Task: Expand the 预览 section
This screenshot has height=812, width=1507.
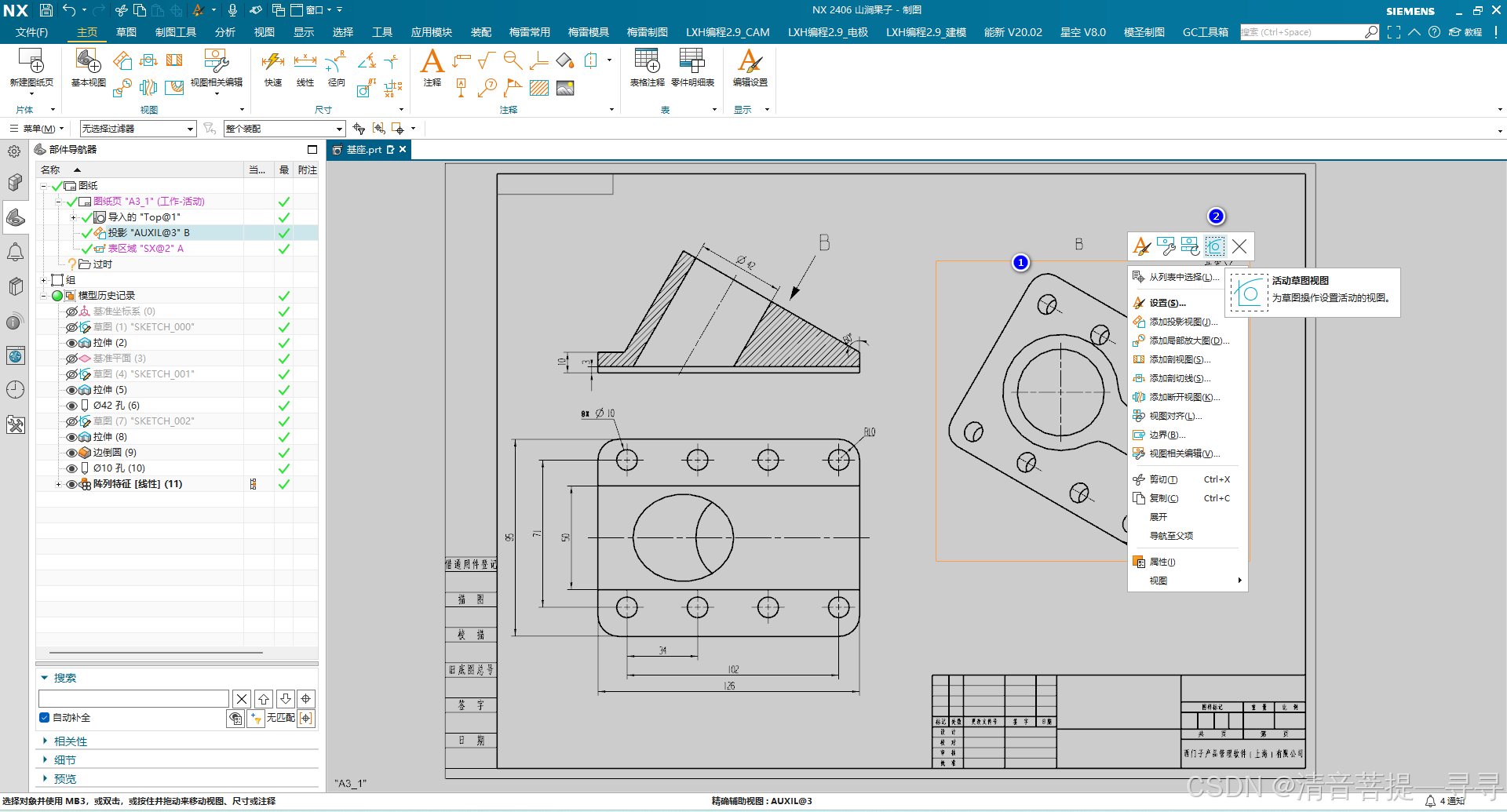Action: pyautogui.click(x=45, y=778)
